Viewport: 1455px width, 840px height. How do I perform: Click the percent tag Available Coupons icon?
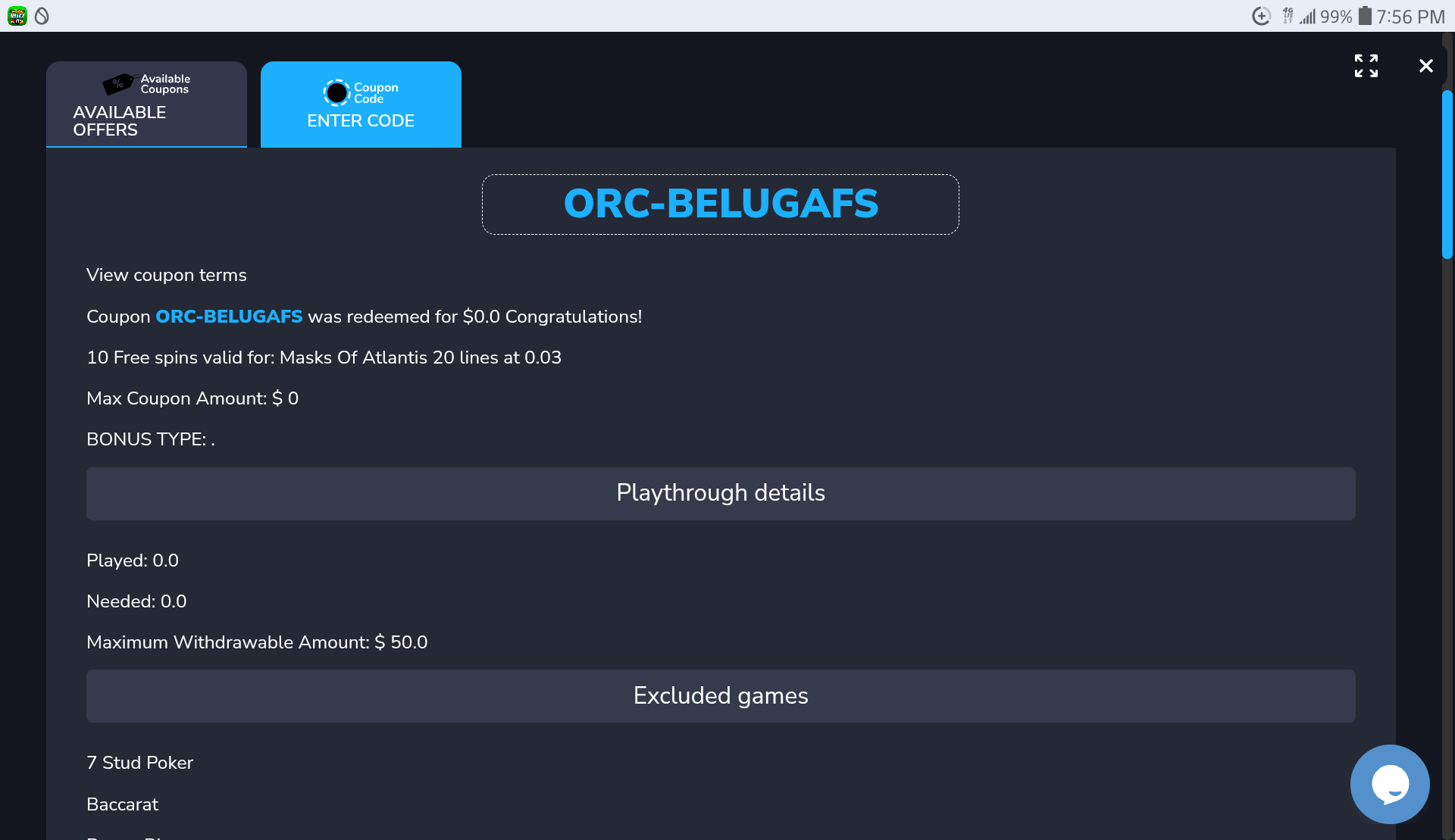[117, 84]
